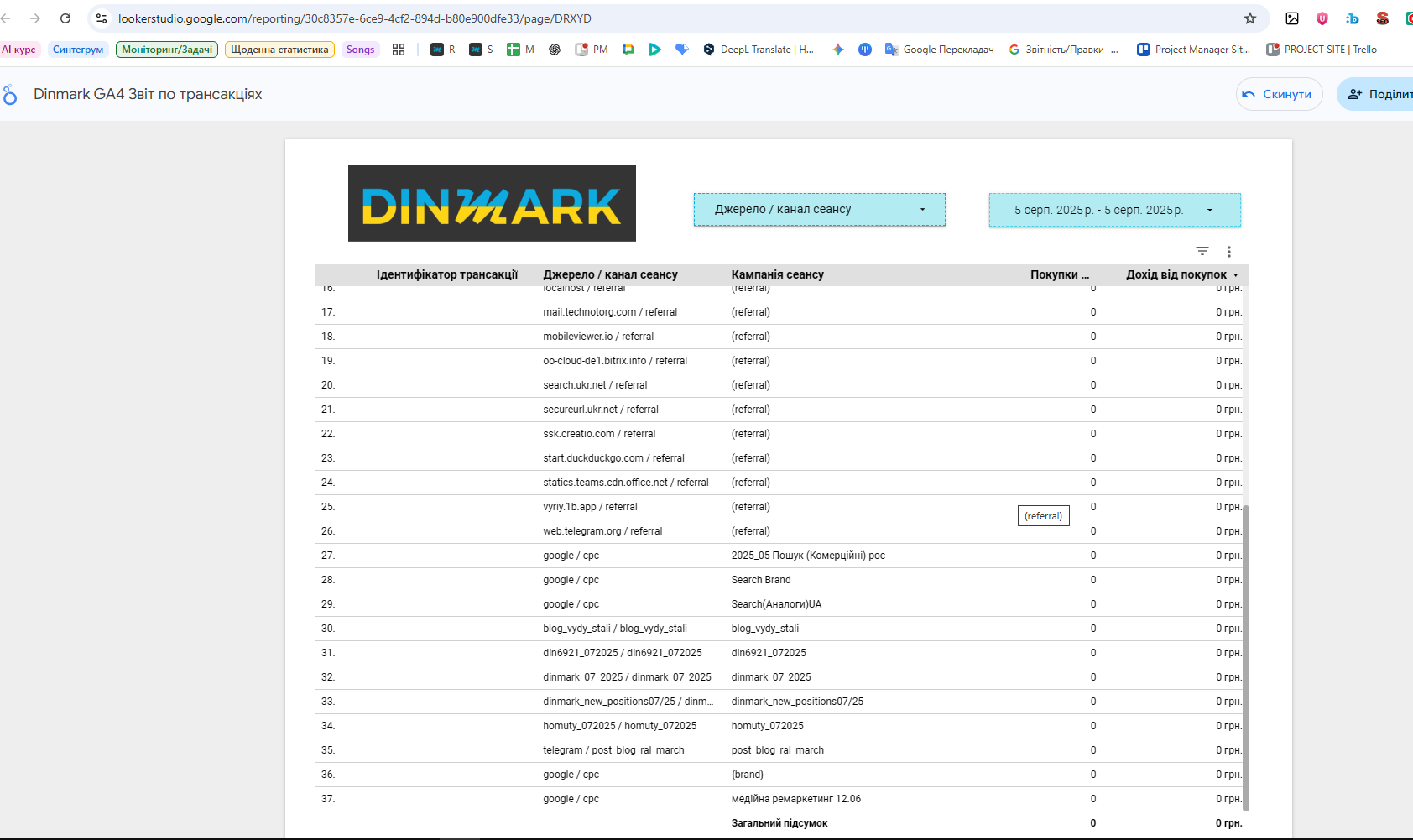Screen dimensions: 1413x840
Task: Open the DeepL Translate bookmark
Action: [759, 50]
